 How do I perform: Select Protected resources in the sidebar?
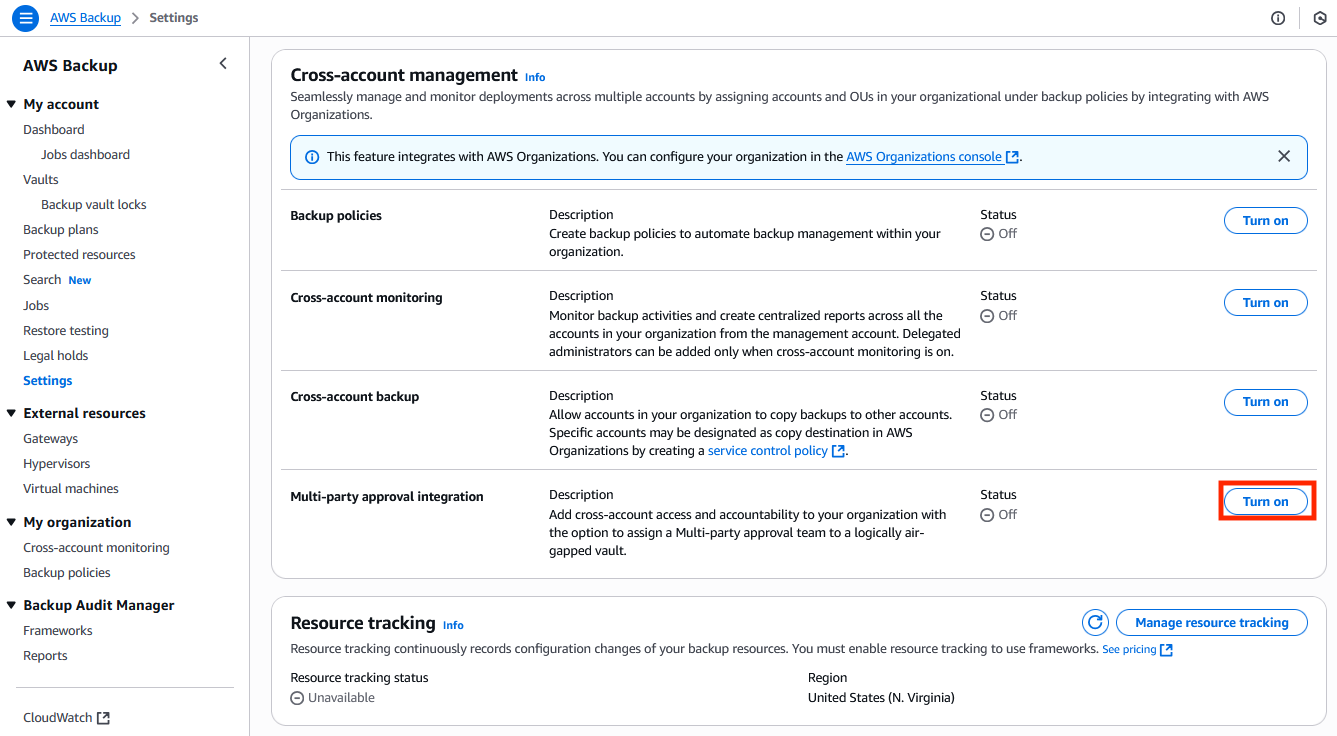point(78,254)
